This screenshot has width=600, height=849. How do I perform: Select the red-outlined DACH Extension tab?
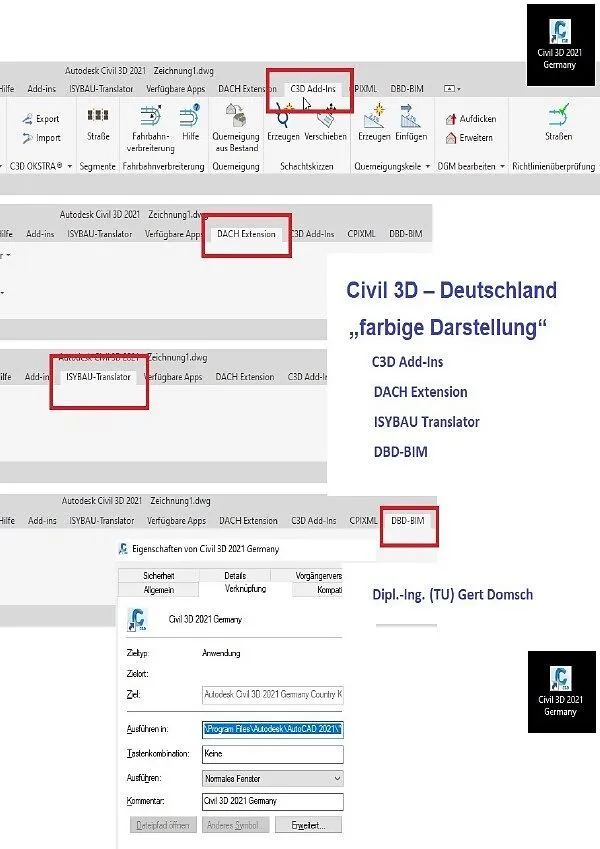245,234
